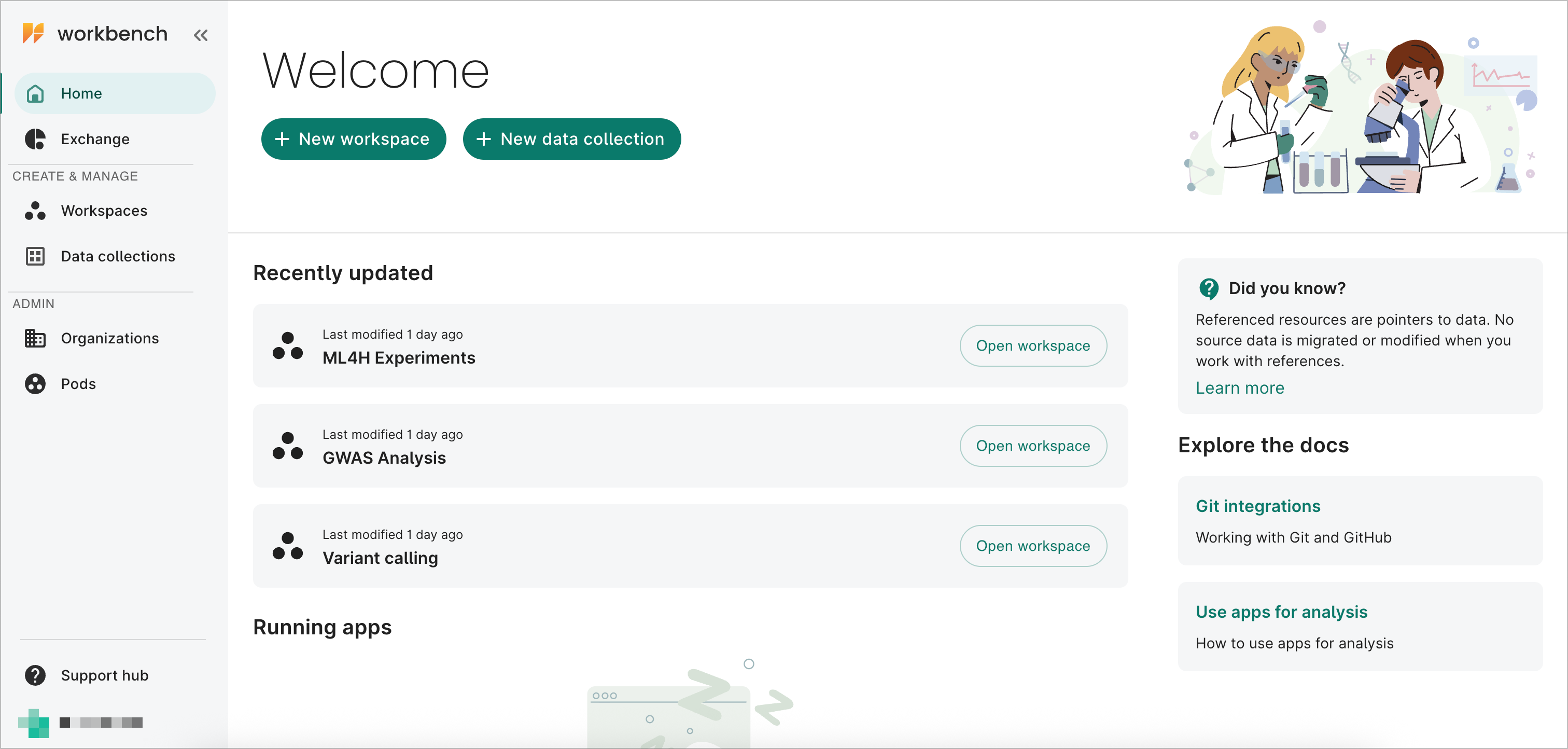
Task: Open the GWAS Analysis workspace
Action: coord(1033,446)
